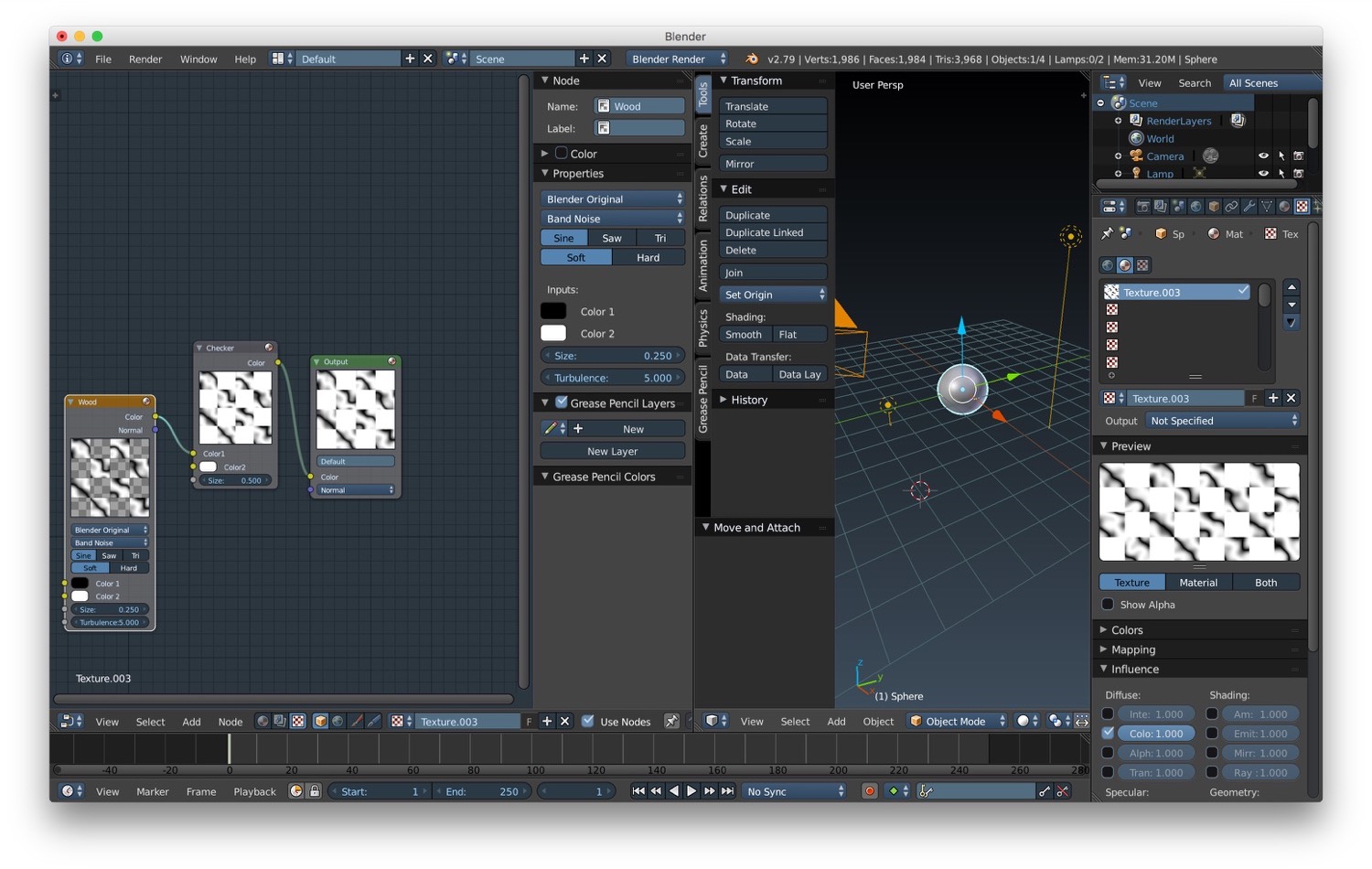1372x869 pixels.
Task: Pin the properties context with pushpin
Action: (x=1107, y=234)
